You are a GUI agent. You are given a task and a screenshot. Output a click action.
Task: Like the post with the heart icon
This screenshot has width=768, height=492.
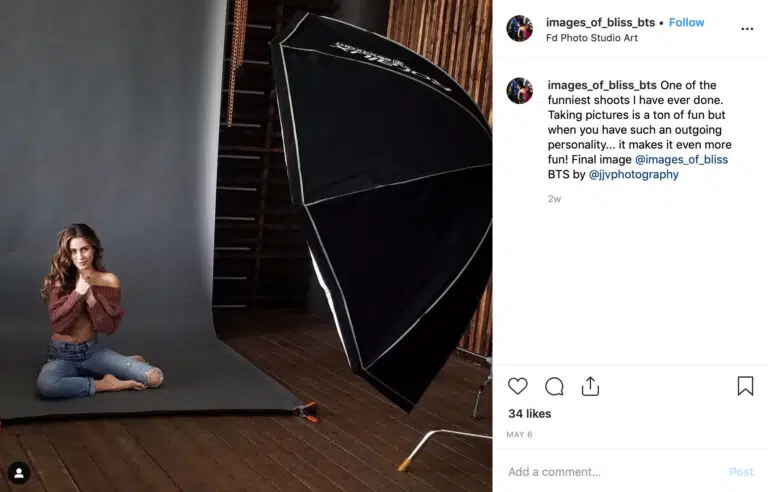(x=517, y=386)
